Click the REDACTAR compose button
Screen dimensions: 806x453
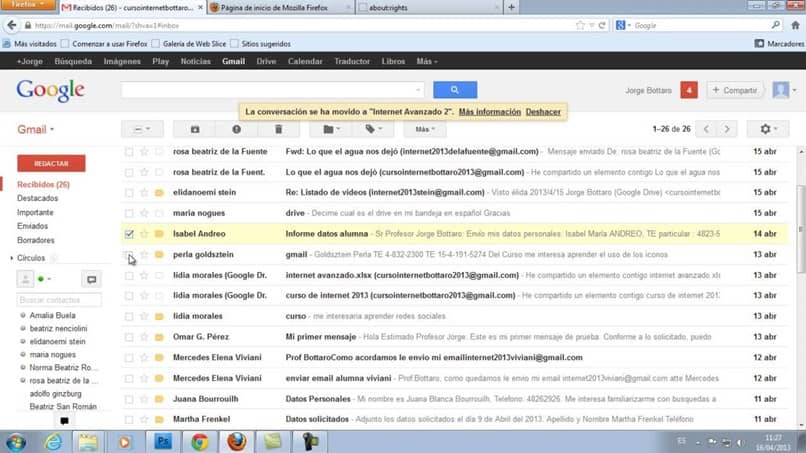tap(51, 164)
